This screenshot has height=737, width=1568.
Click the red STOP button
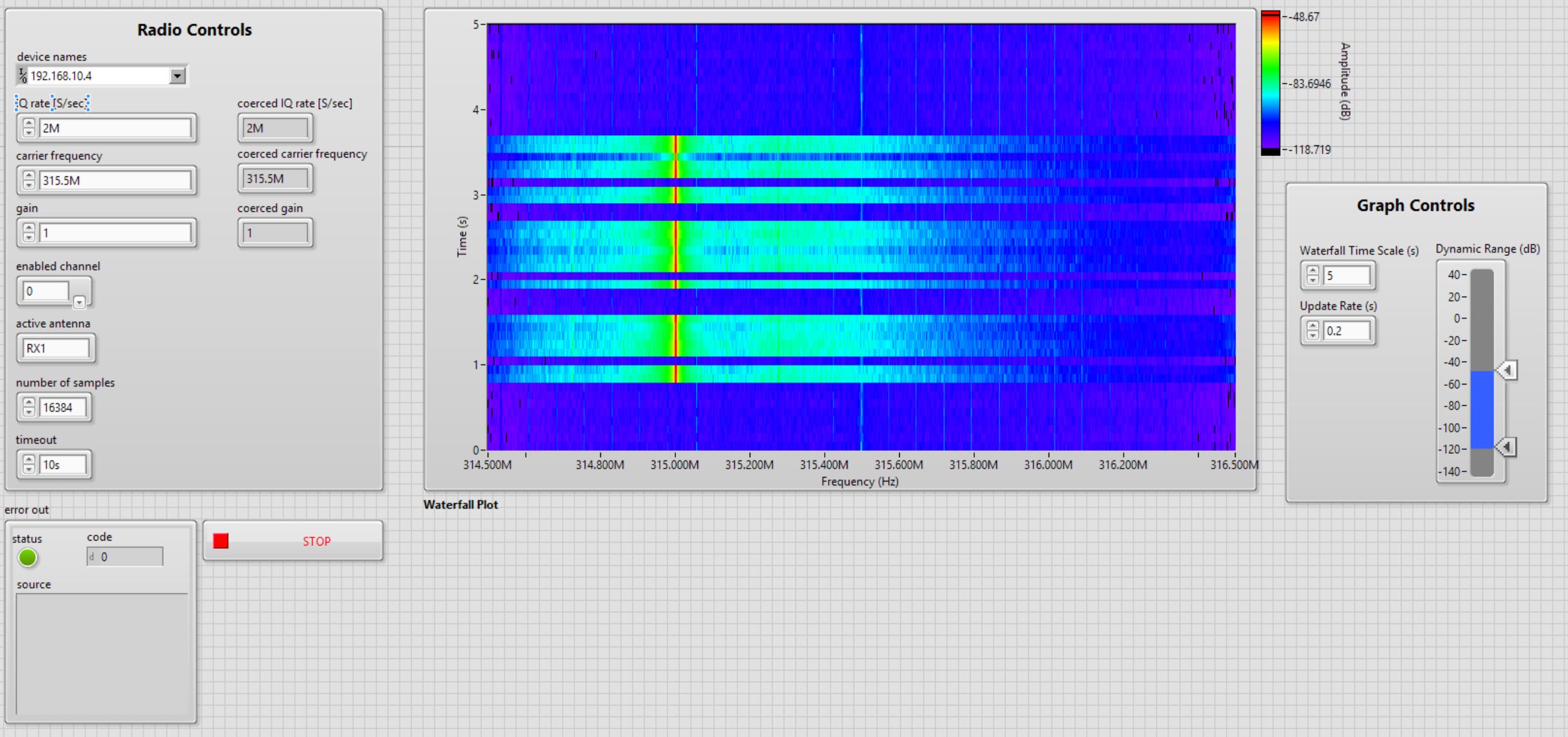pos(292,541)
